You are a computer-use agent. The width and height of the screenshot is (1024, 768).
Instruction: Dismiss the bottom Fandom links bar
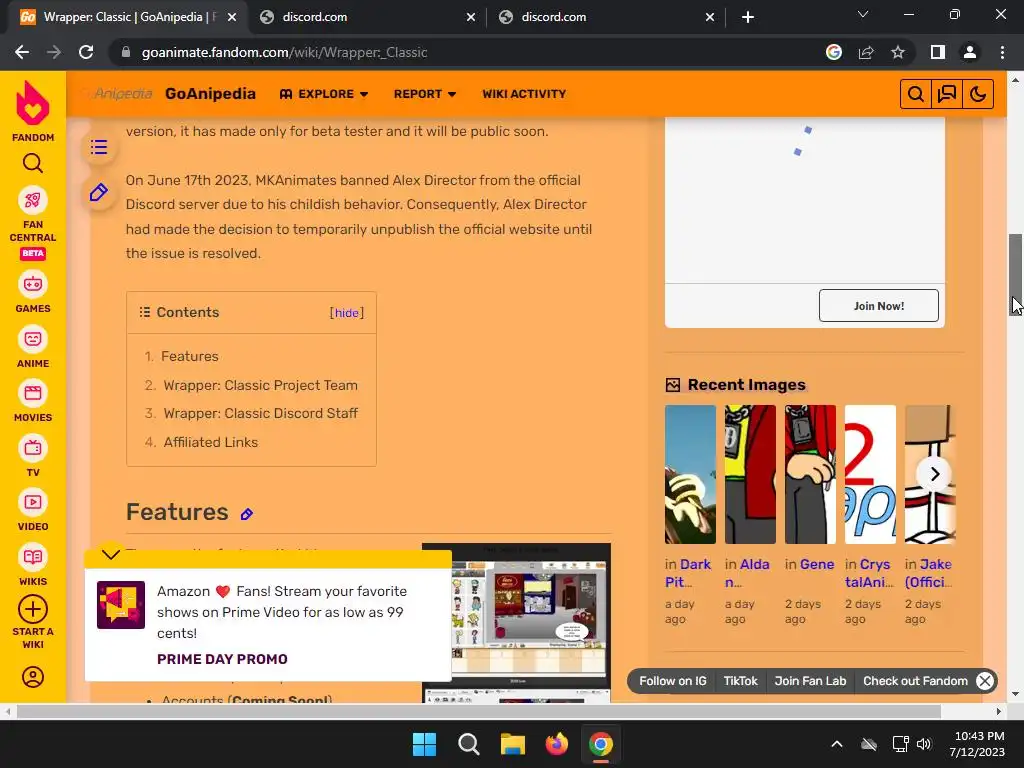coord(985,681)
